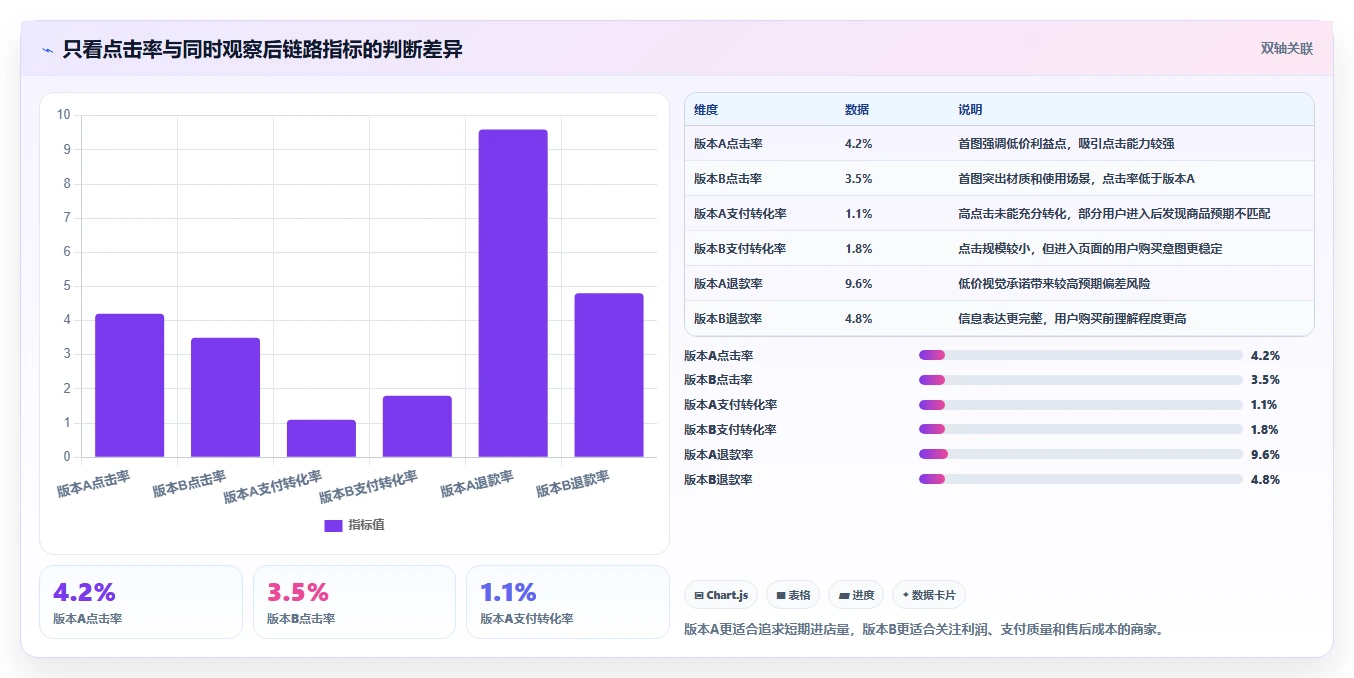The width and height of the screenshot is (1354, 678).
Task: Click the 4.2% 版本A点击率 data card
Action: click(141, 602)
